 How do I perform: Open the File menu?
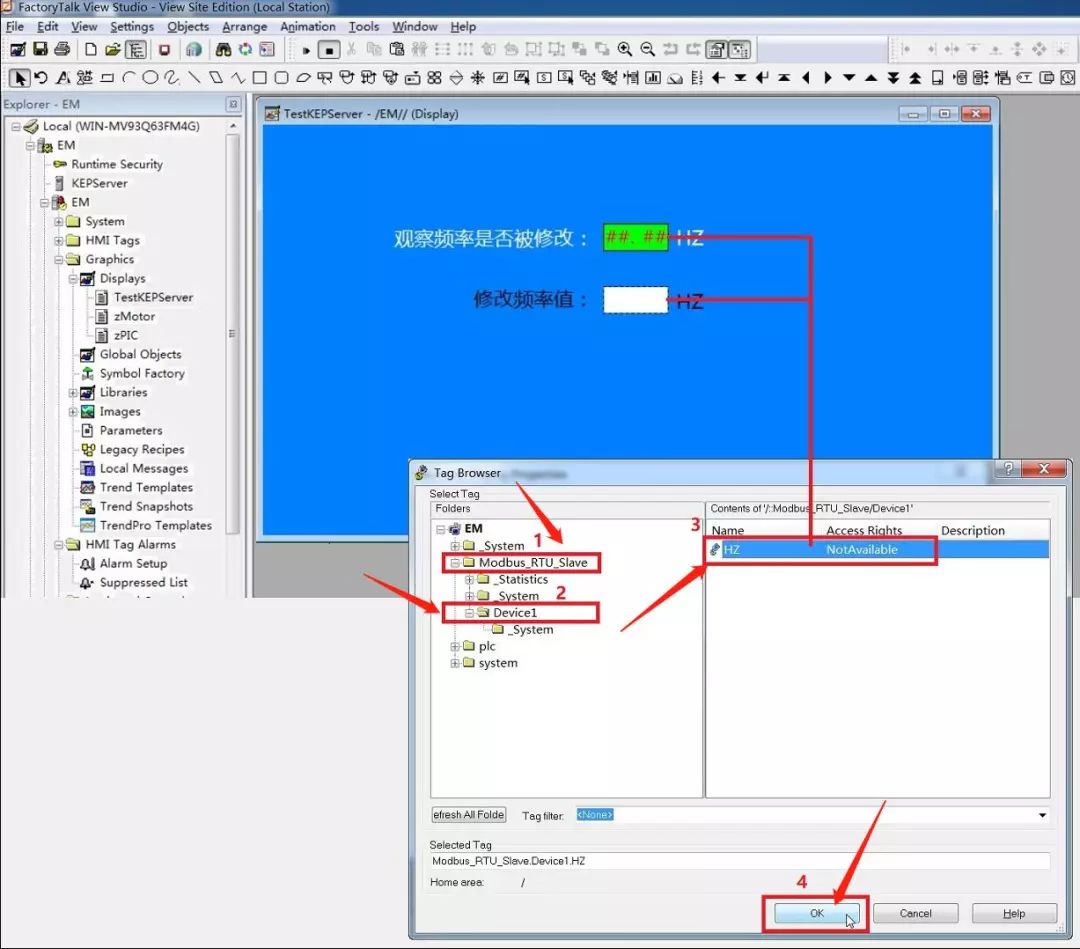[x=14, y=26]
